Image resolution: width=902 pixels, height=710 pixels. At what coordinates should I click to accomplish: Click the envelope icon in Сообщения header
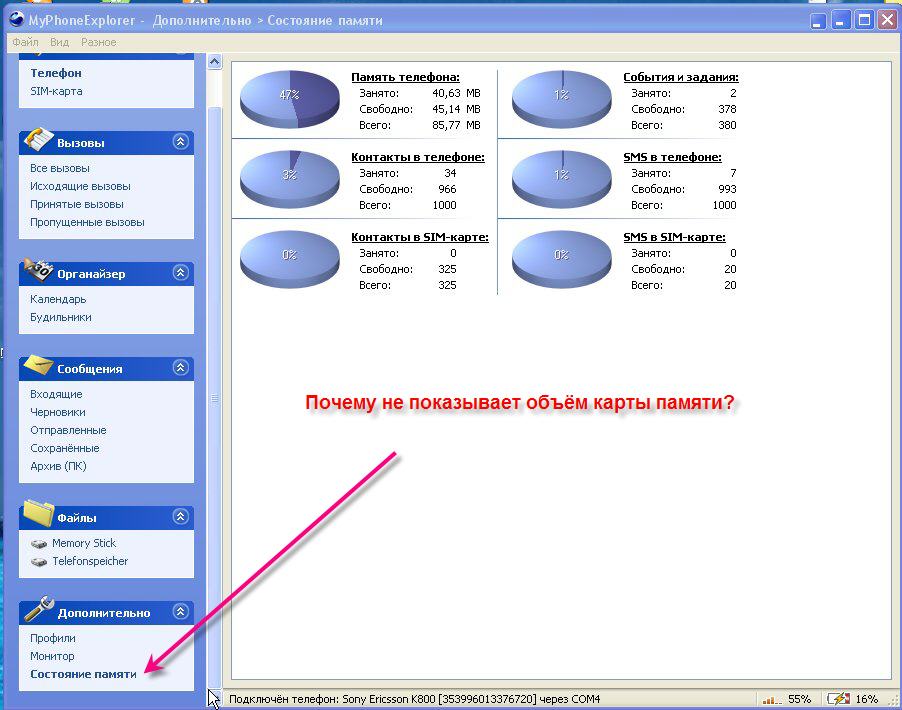click(x=38, y=365)
